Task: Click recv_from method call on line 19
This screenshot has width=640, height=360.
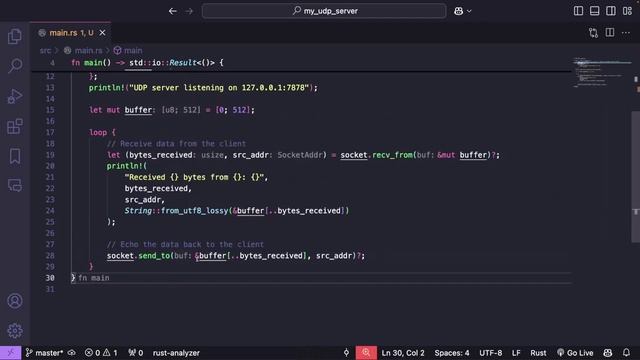Action: click(x=392, y=155)
